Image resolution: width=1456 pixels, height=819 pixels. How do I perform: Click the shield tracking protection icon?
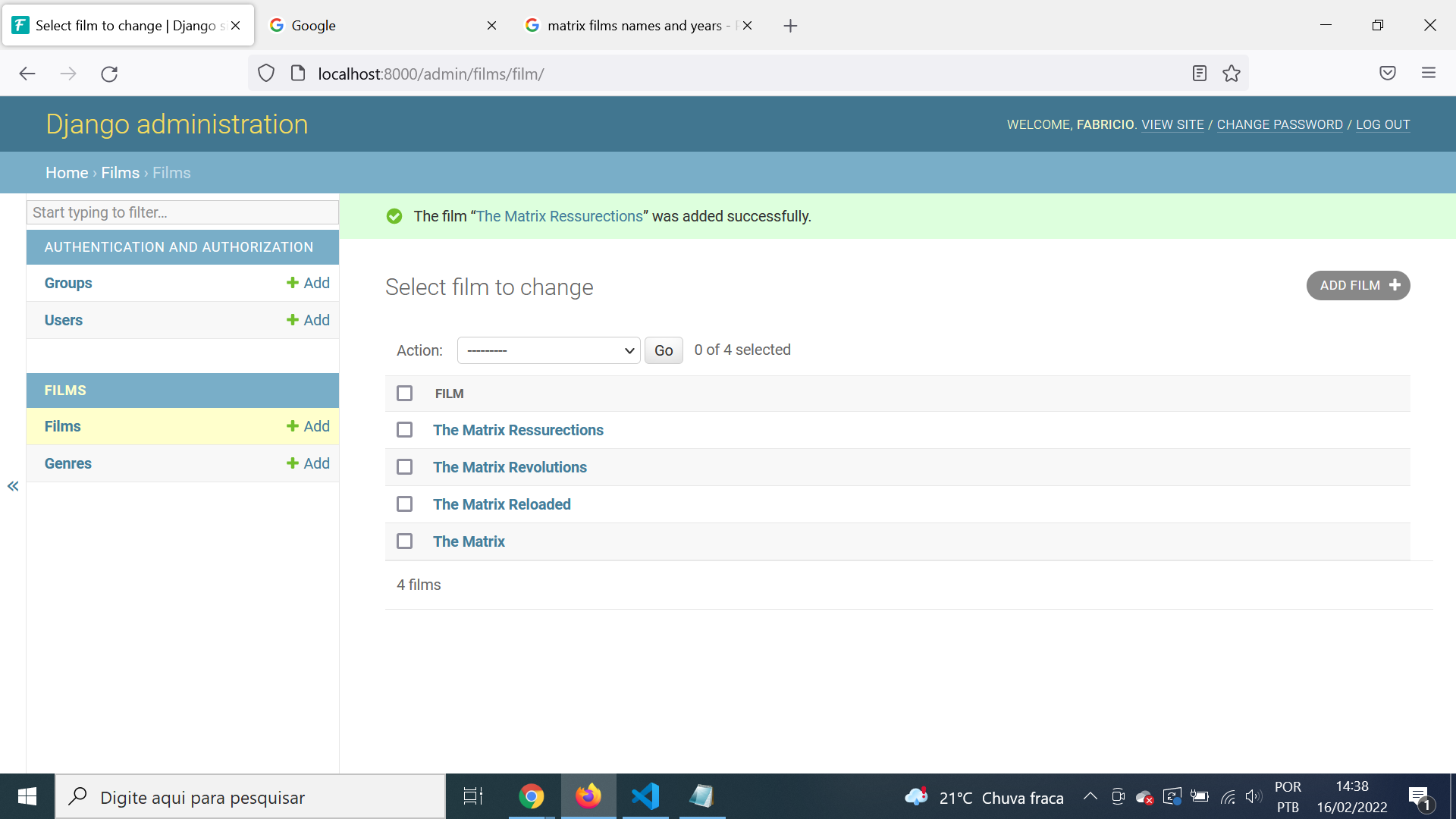pyautogui.click(x=266, y=74)
